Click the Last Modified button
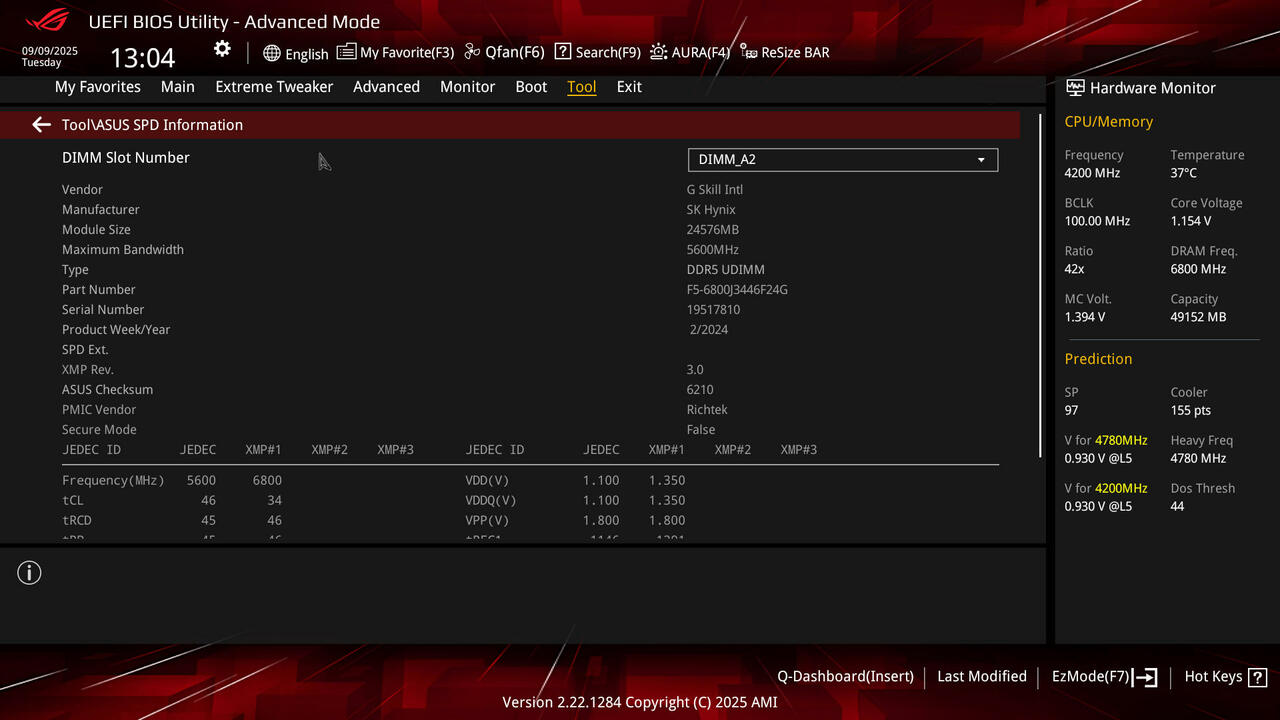Screen dimensions: 1280x720 click(982, 677)
